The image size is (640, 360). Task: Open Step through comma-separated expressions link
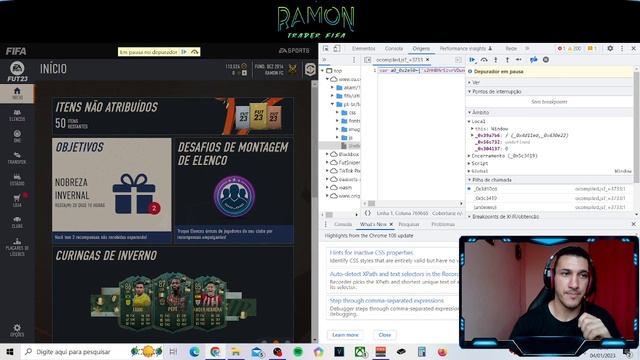pyautogui.click(x=387, y=300)
